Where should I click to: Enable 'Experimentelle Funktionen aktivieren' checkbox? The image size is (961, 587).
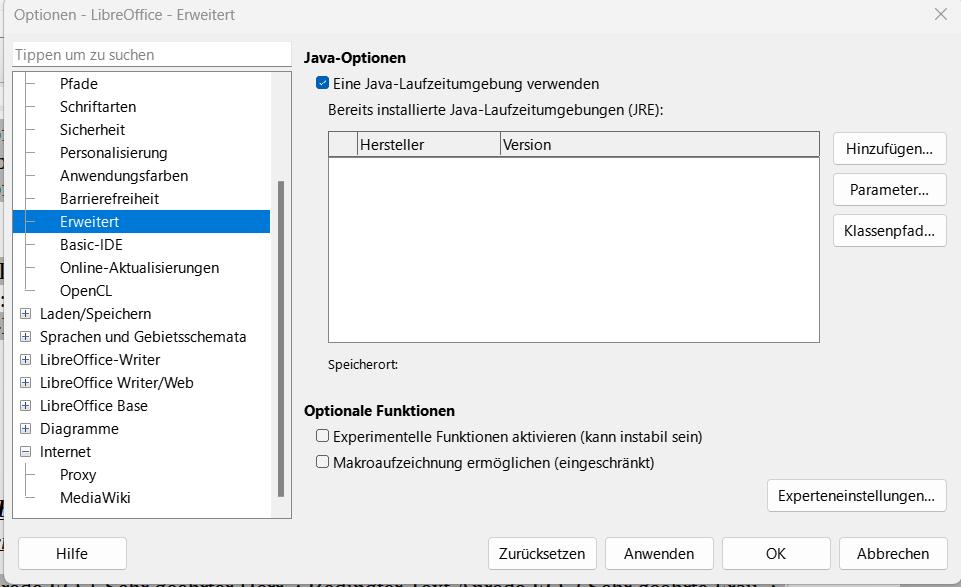(322, 436)
